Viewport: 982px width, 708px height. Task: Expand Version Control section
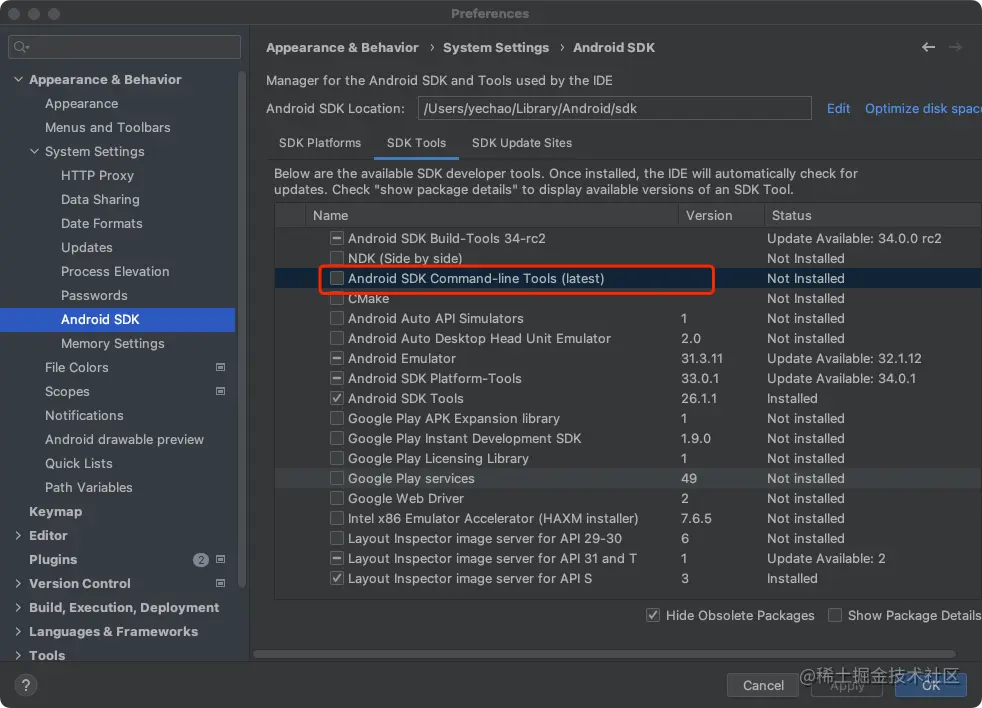(x=18, y=583)
